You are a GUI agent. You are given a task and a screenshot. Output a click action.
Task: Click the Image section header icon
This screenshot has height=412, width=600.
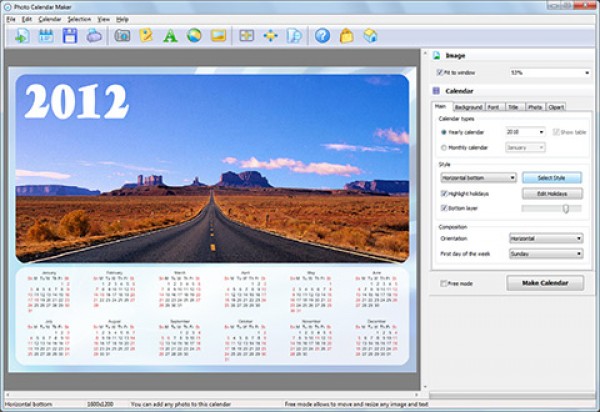tap(436, 56)
